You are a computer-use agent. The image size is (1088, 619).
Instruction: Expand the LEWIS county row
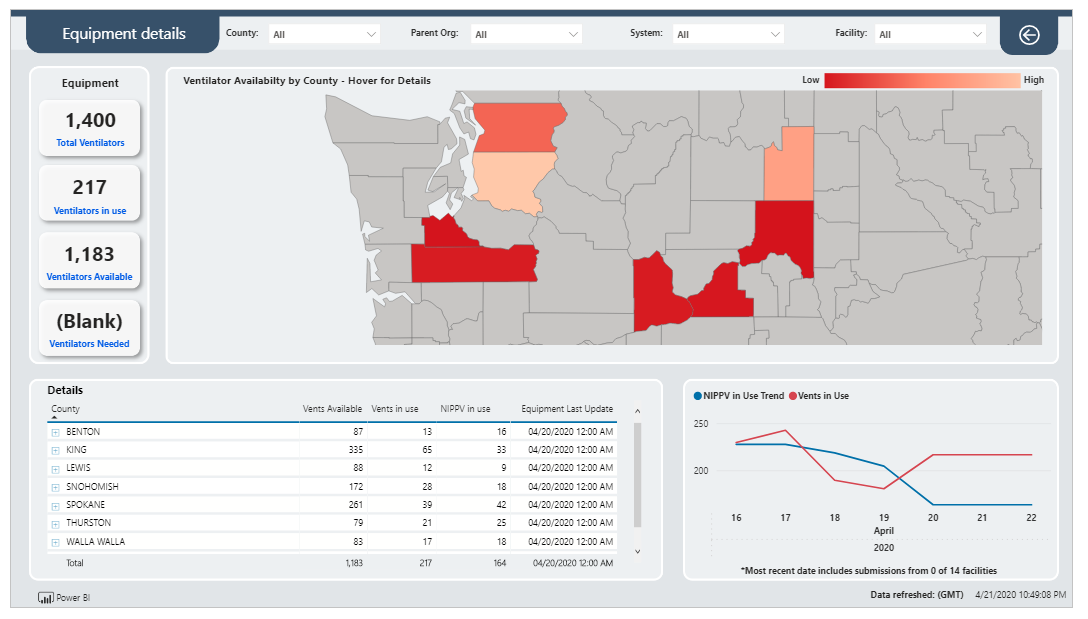[56, 468]
